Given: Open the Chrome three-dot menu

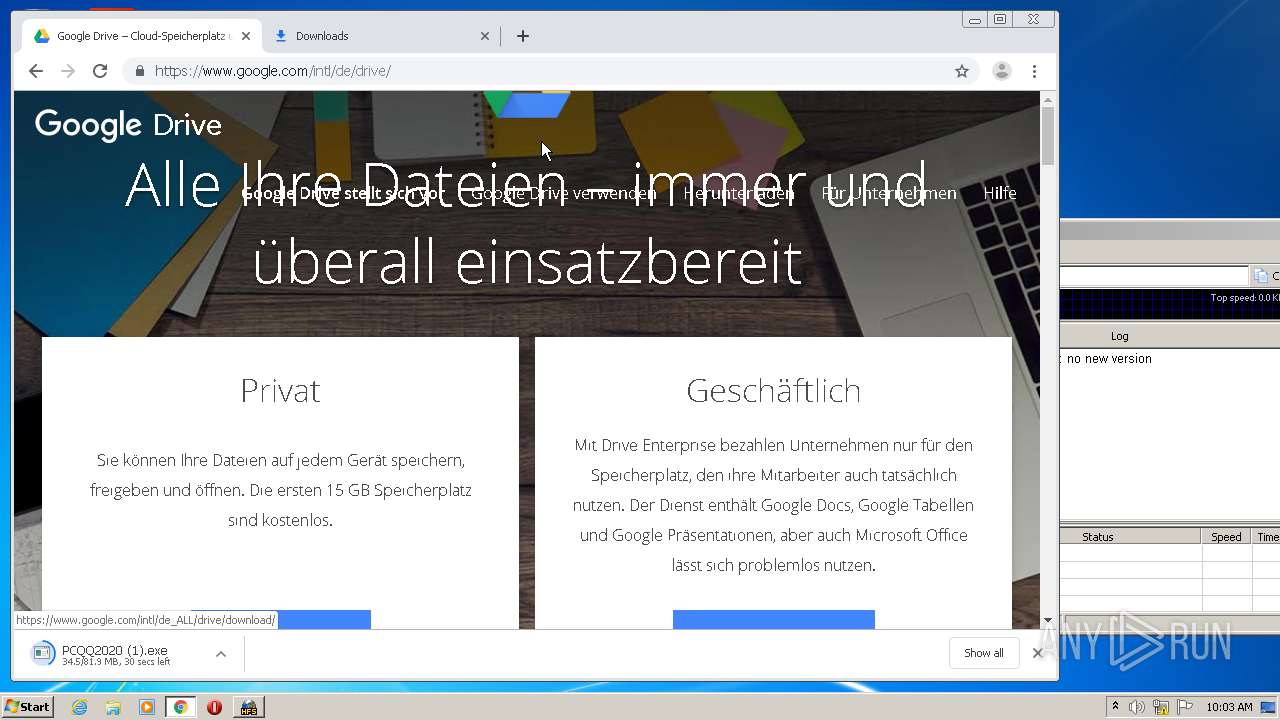Looking at the screenshot, I should [x=1034, y=71].
